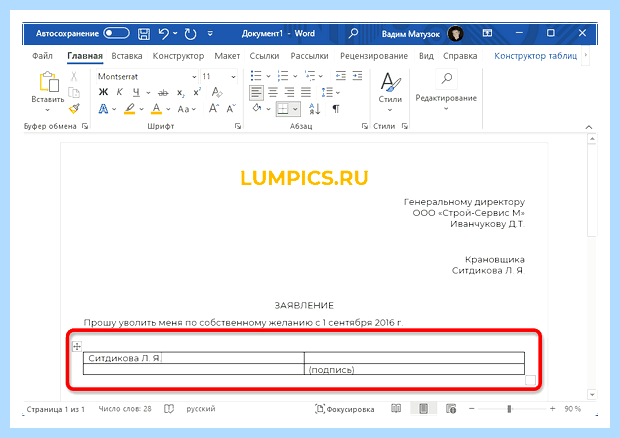Click the numbered list icon

tap(283, 76)
